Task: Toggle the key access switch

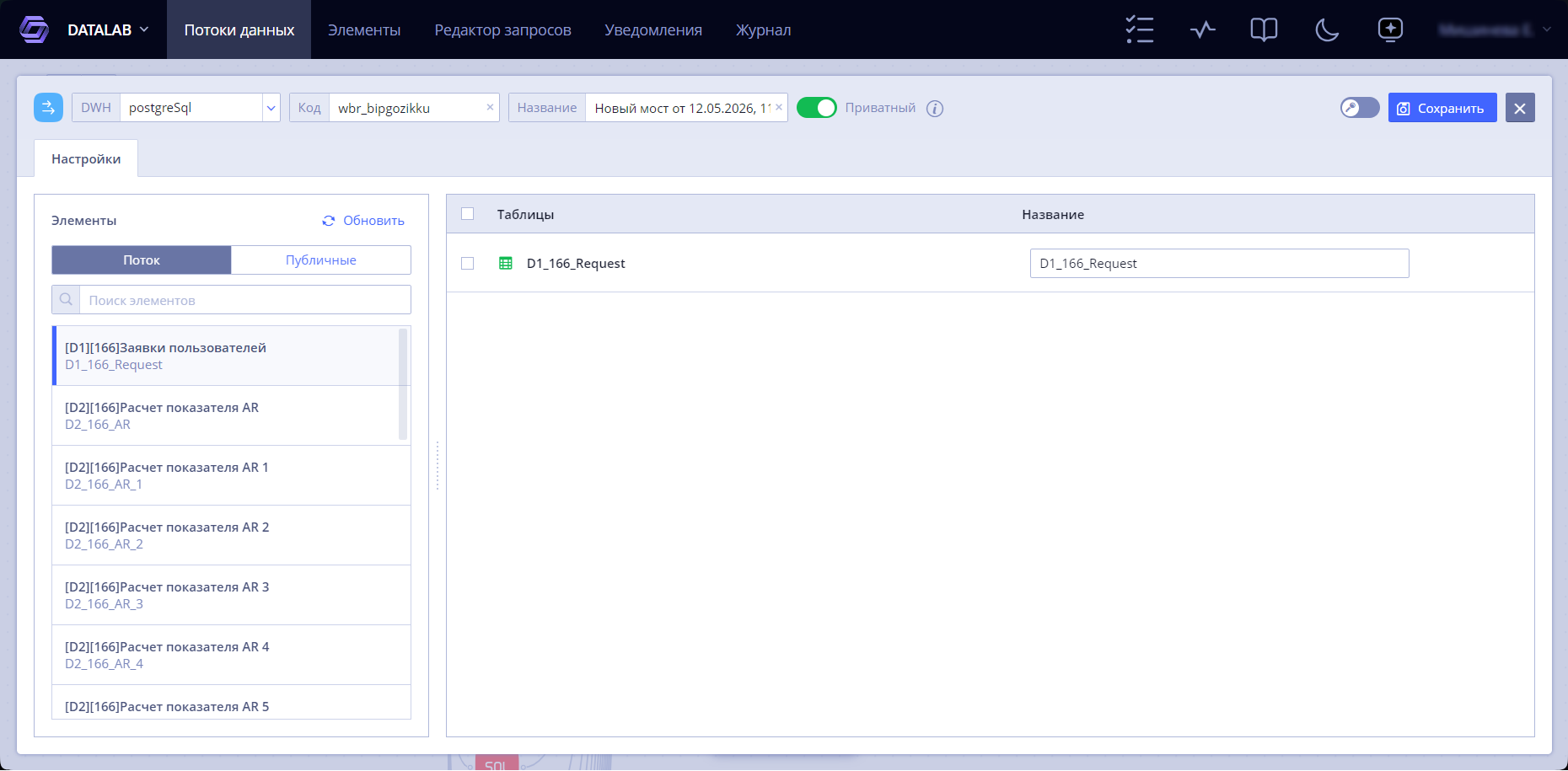Action: (x=1360, y=108)
